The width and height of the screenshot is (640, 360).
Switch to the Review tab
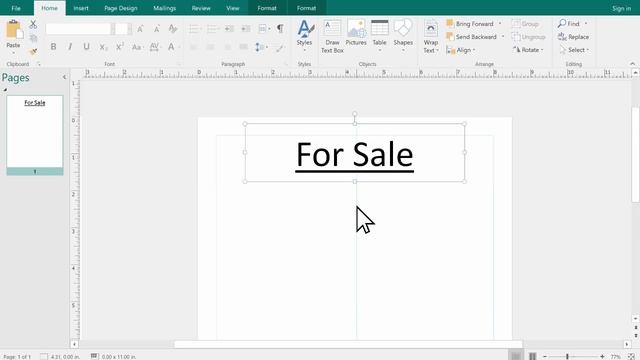coord(201,8)
